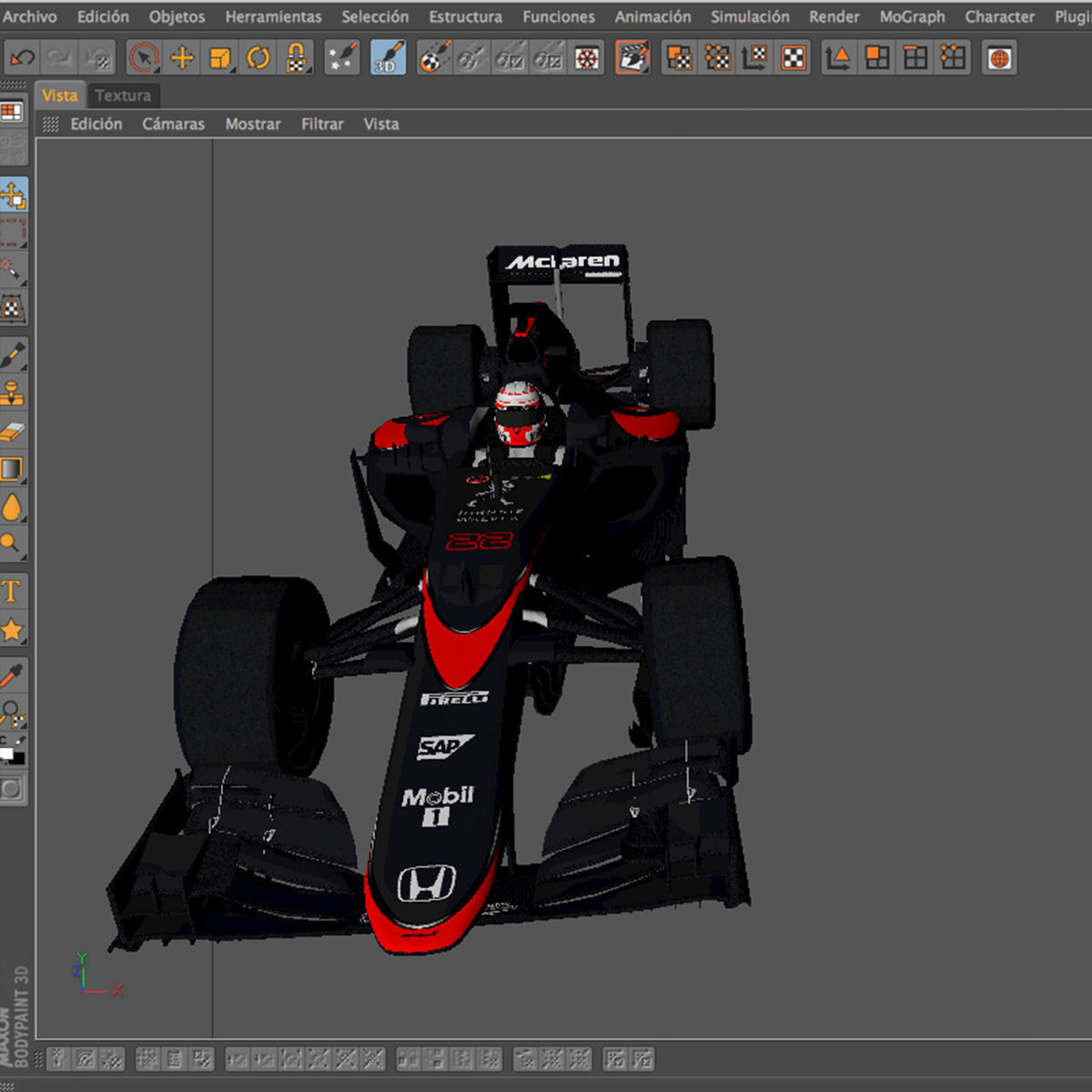Open the Animación menu

[x=652, y=16]
